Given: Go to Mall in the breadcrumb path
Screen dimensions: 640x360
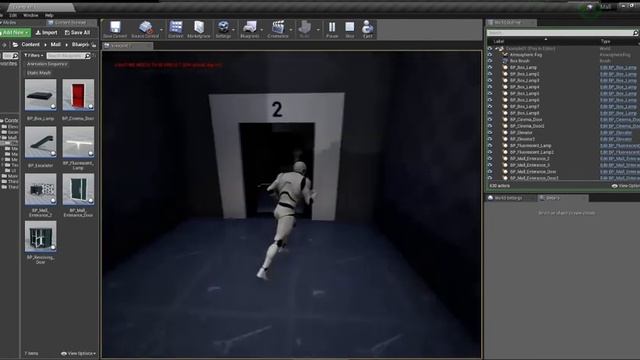Looking at the screenshot, I should 56,44.
